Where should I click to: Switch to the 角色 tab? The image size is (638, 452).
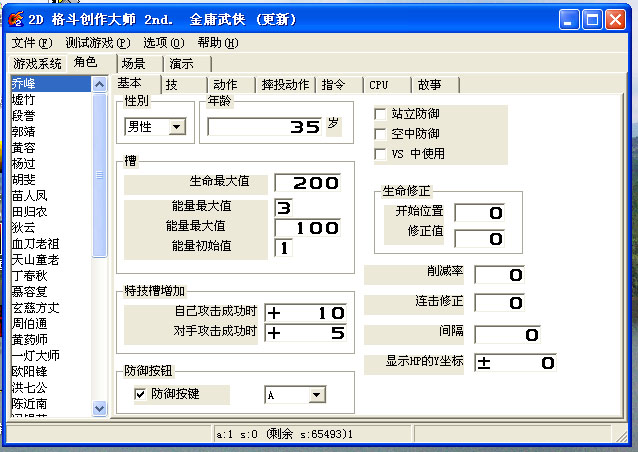[92, 62]
